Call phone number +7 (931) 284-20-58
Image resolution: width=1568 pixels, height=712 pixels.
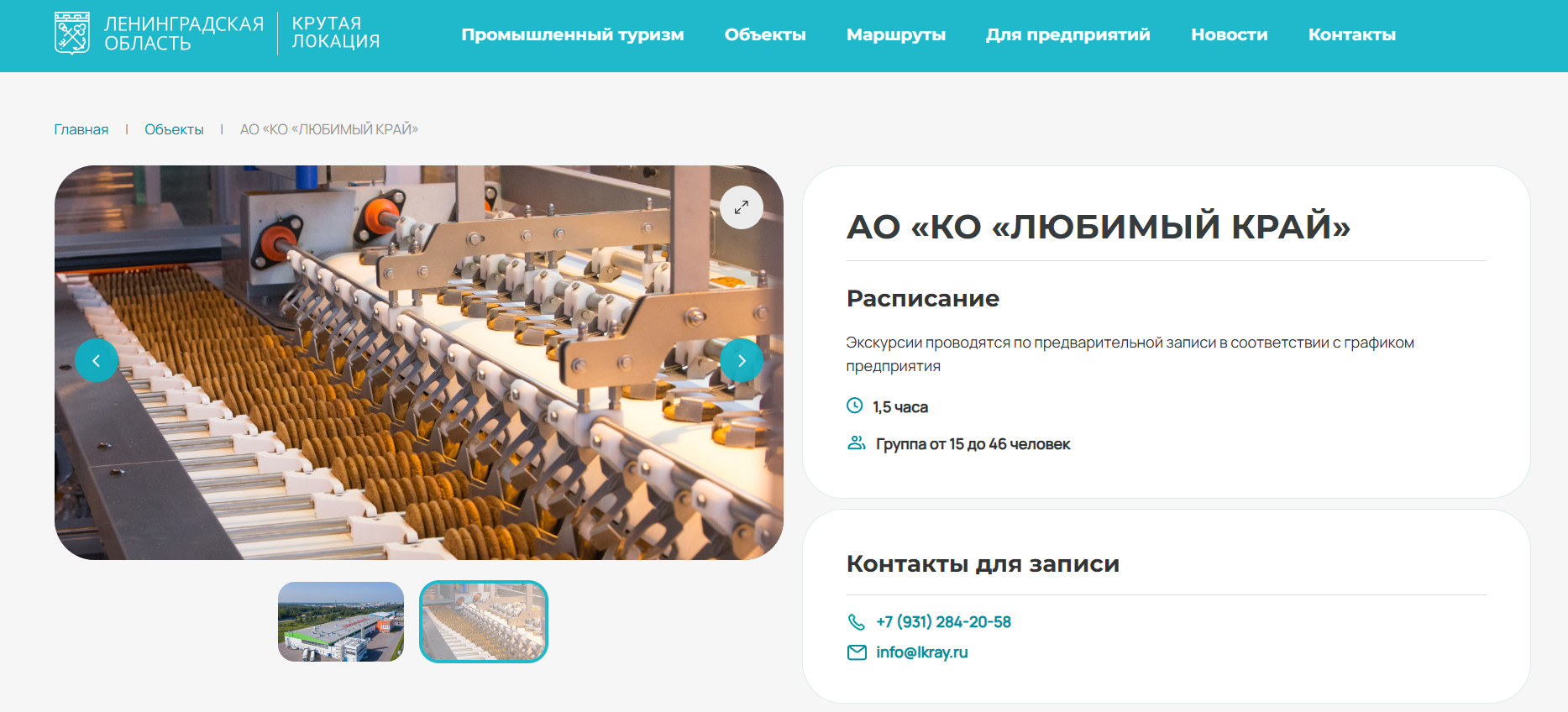[943, 622]
